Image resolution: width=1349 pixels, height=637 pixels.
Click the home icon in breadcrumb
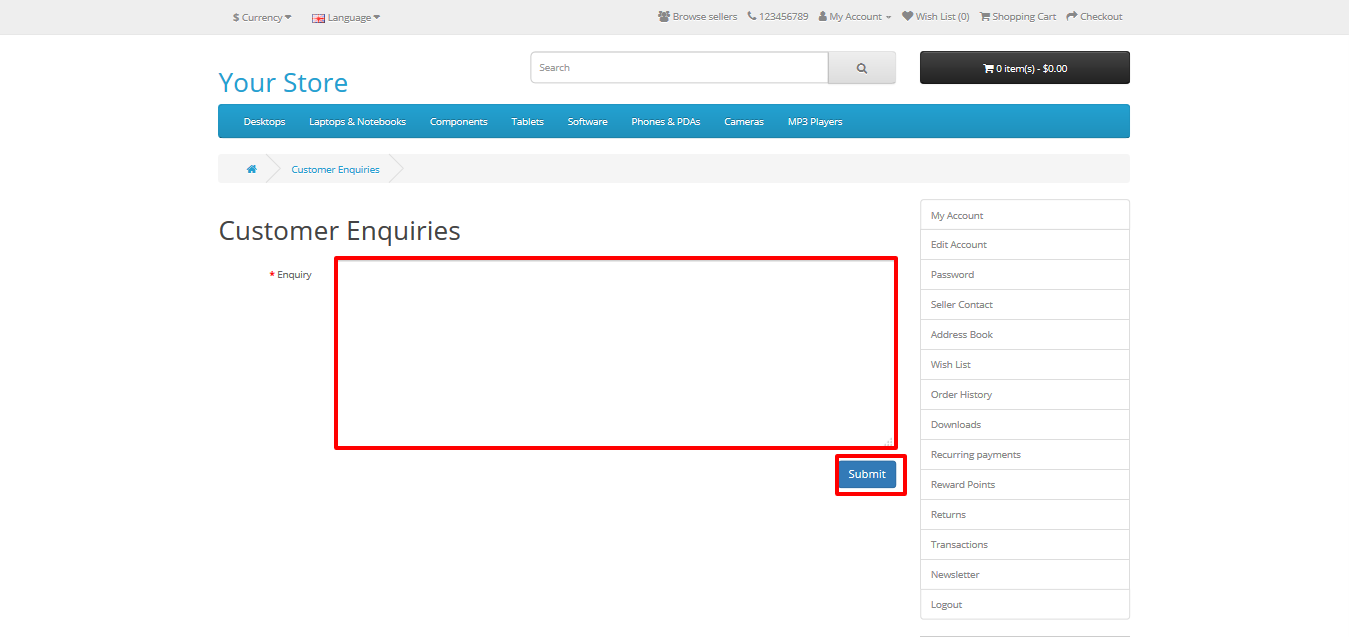[252, 169]
